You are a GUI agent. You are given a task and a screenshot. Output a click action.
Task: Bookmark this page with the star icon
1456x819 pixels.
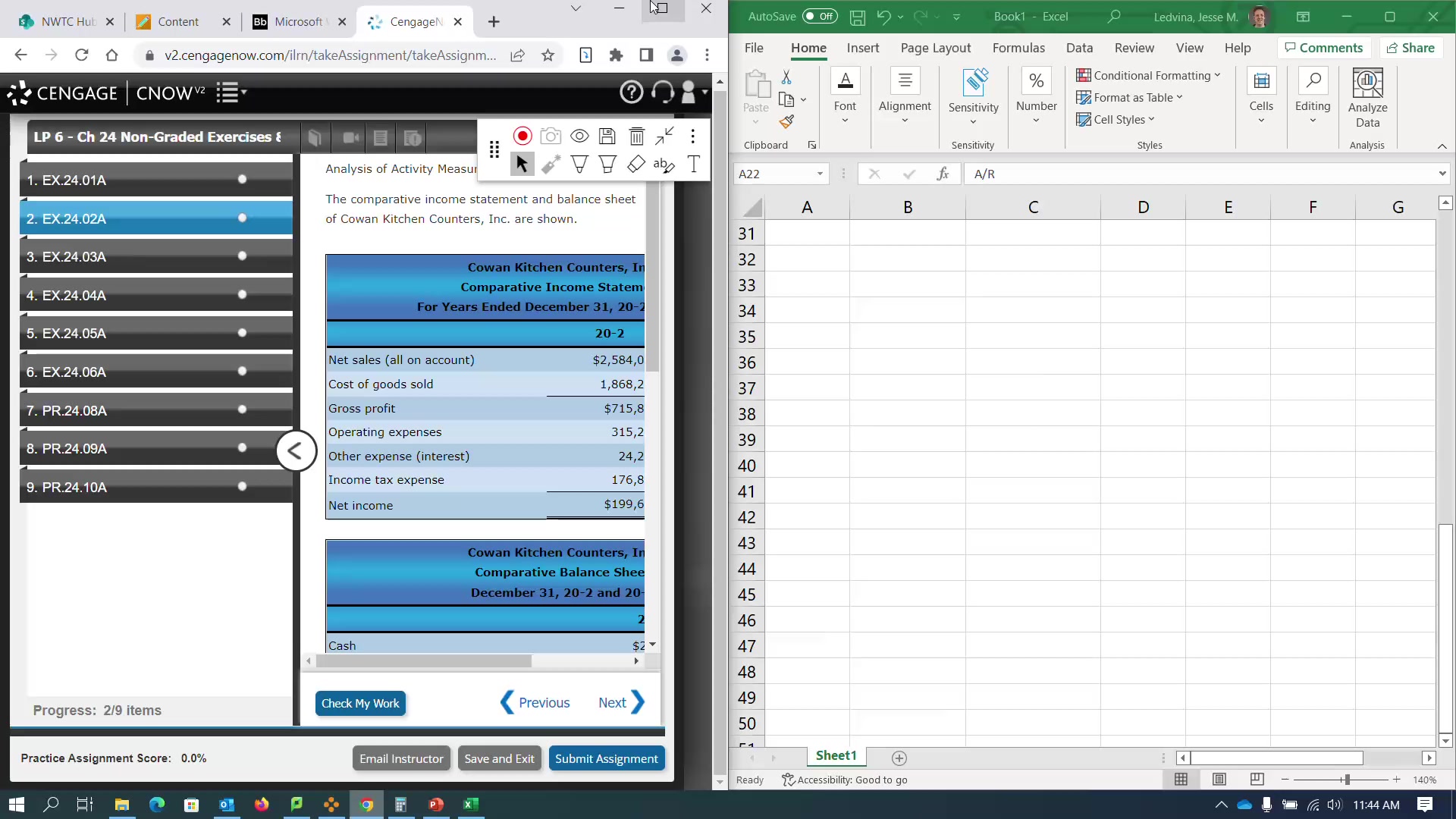(x=548, y=55)
